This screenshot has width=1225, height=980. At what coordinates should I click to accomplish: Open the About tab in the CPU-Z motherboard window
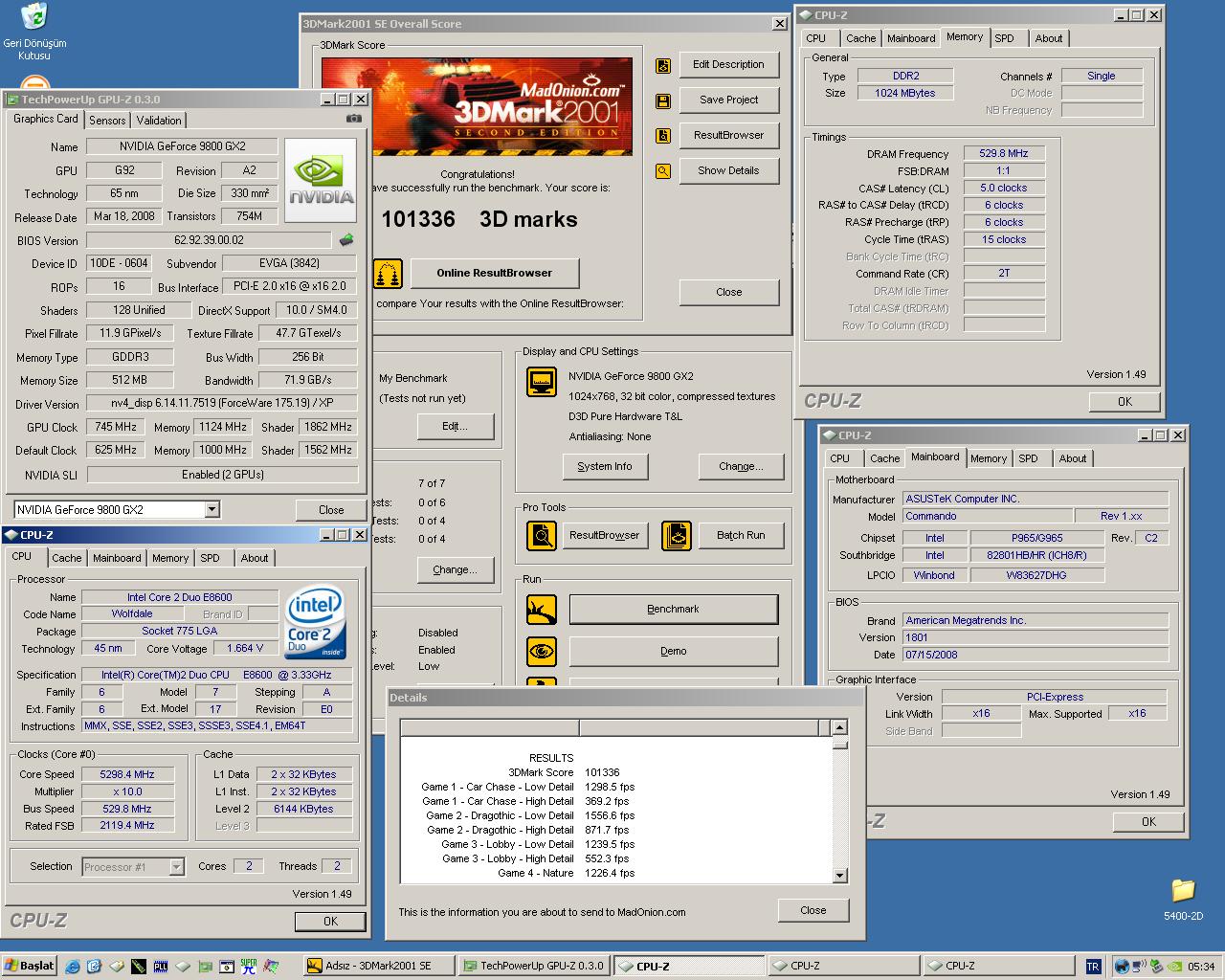click(x=1073, y=458)
